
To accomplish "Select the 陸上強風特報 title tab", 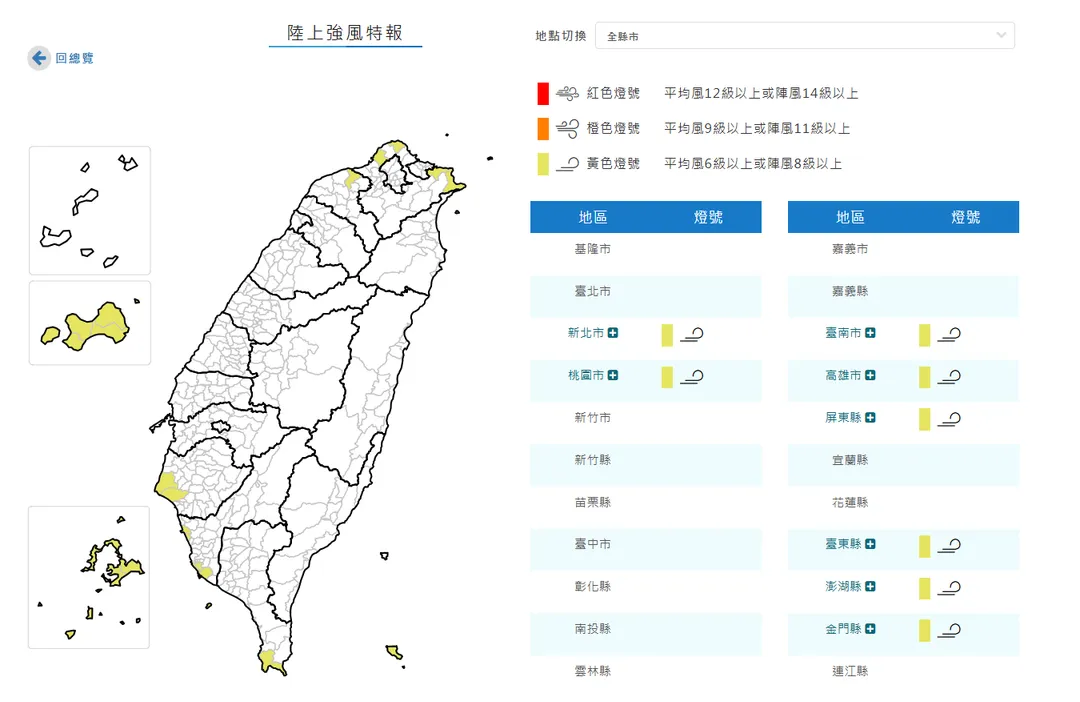I will (345, 33).
